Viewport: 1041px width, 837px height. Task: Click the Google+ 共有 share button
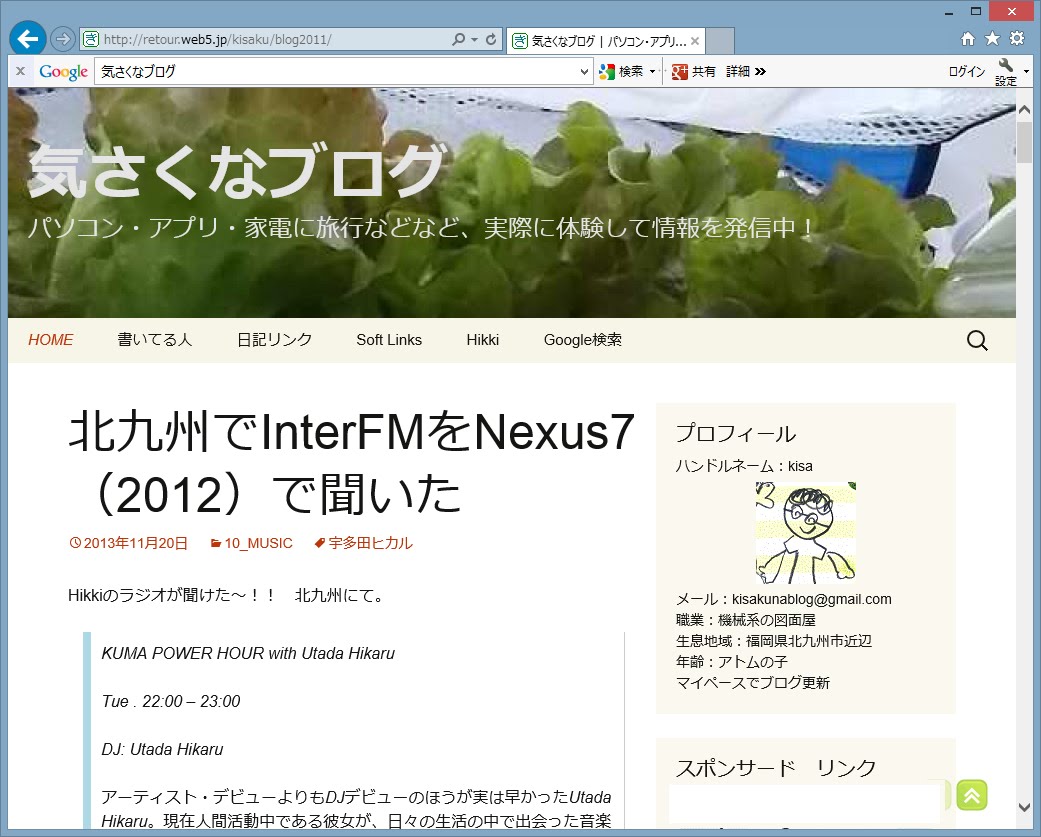694,72
